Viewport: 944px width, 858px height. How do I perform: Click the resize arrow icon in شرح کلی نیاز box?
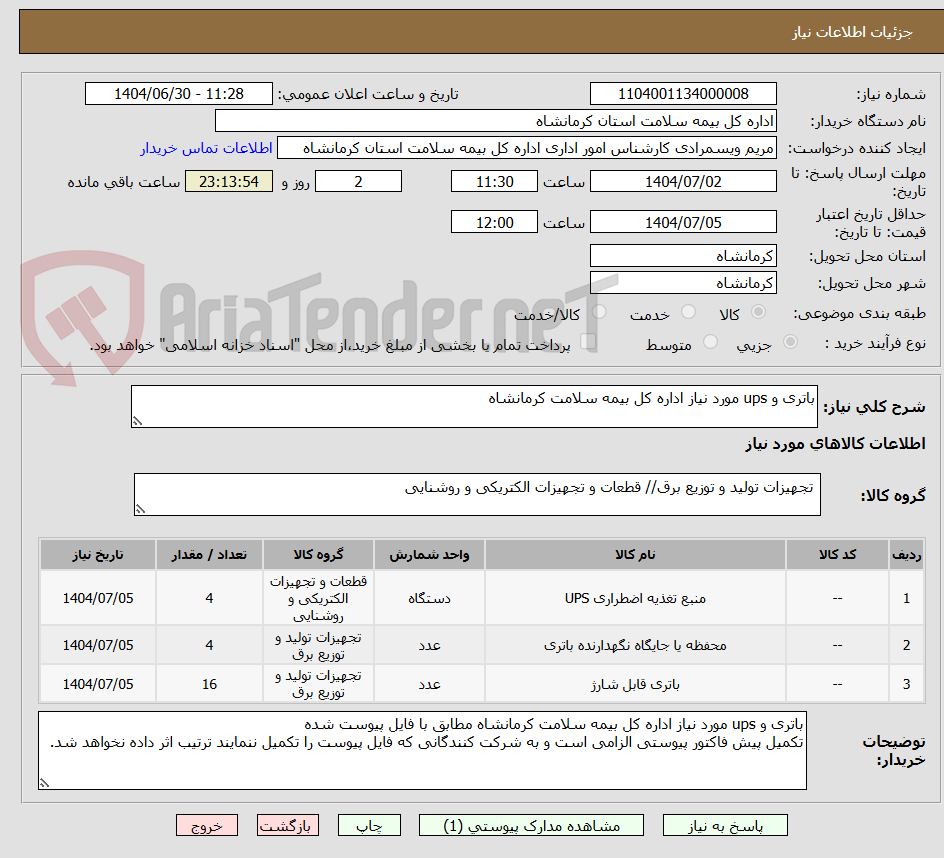click(x=138, y=418)
